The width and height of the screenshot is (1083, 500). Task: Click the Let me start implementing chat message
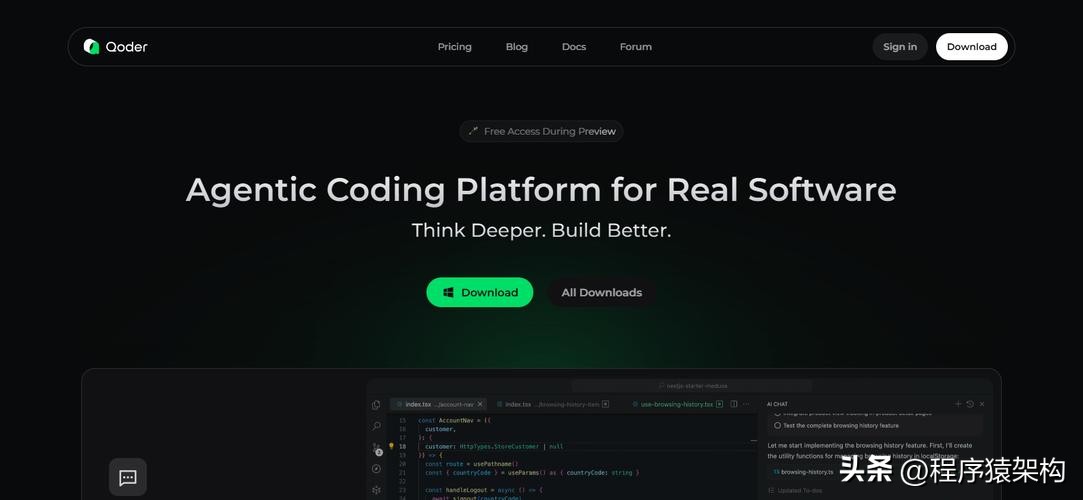tap(870, 450)
